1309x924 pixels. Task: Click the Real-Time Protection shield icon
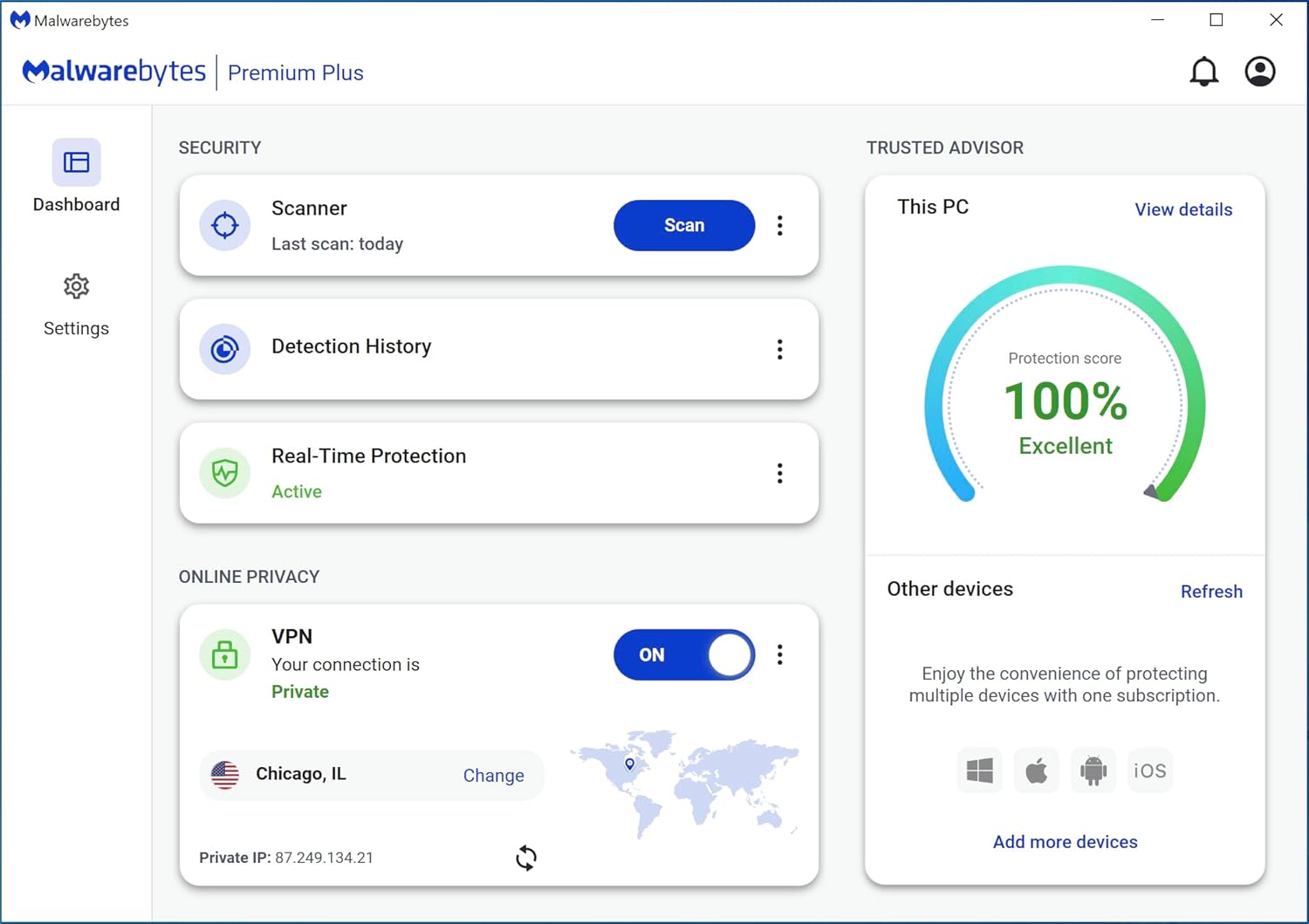(x=225, y=473)
